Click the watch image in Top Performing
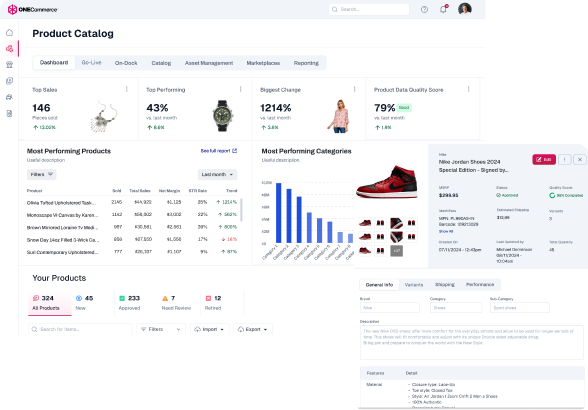This screenshot has width=588, height=410. (223, 116)
